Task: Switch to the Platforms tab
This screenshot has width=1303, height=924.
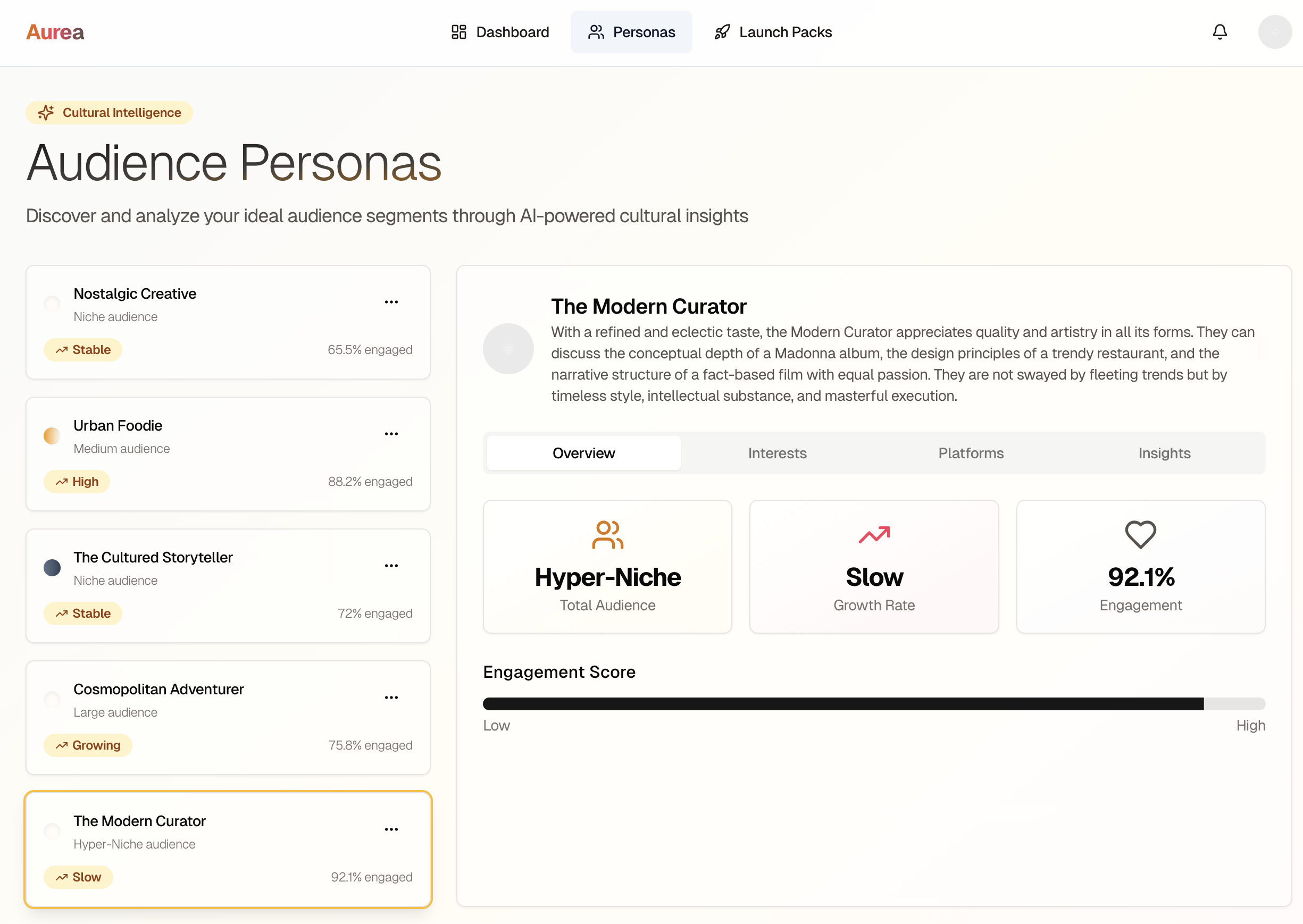Action: (x=971, y=453)
